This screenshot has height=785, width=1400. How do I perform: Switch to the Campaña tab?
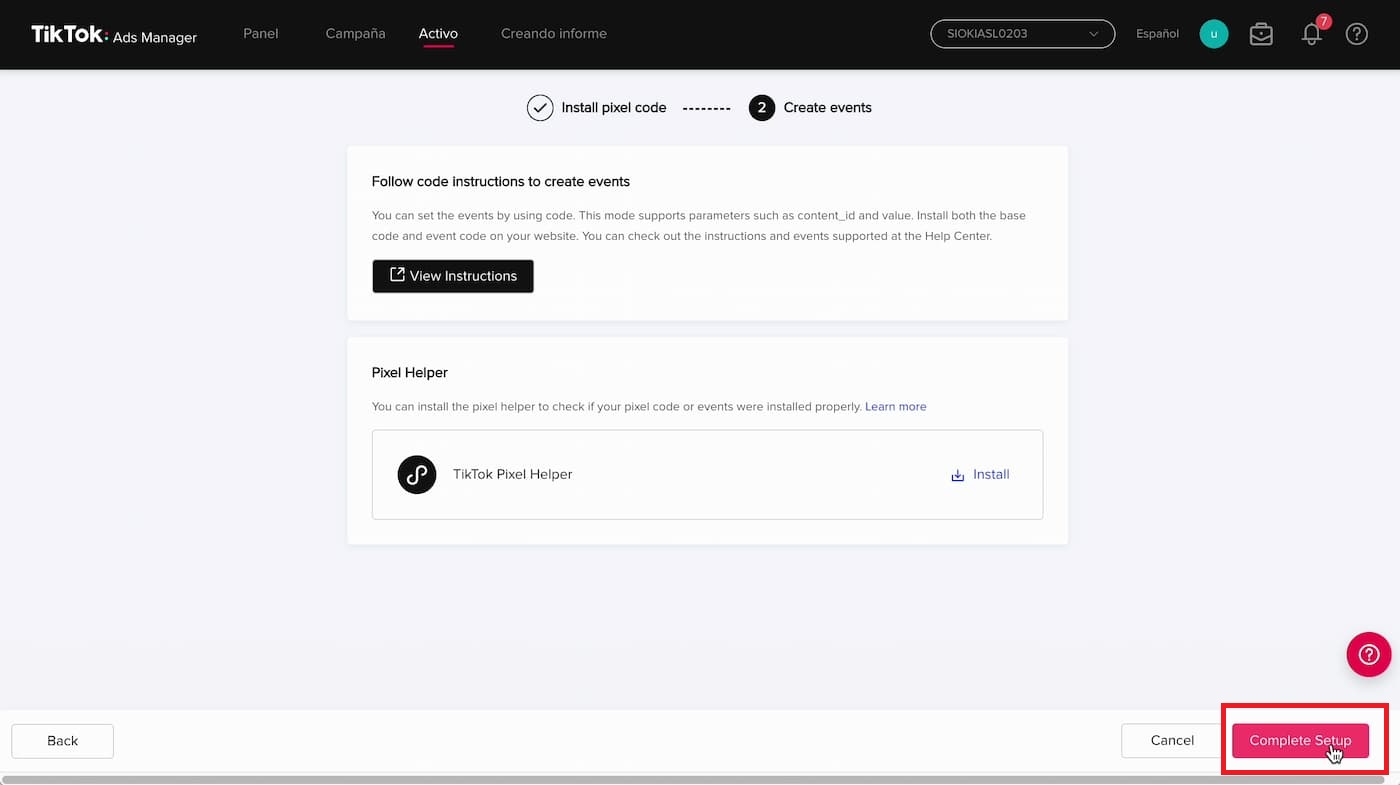[355, 34]
